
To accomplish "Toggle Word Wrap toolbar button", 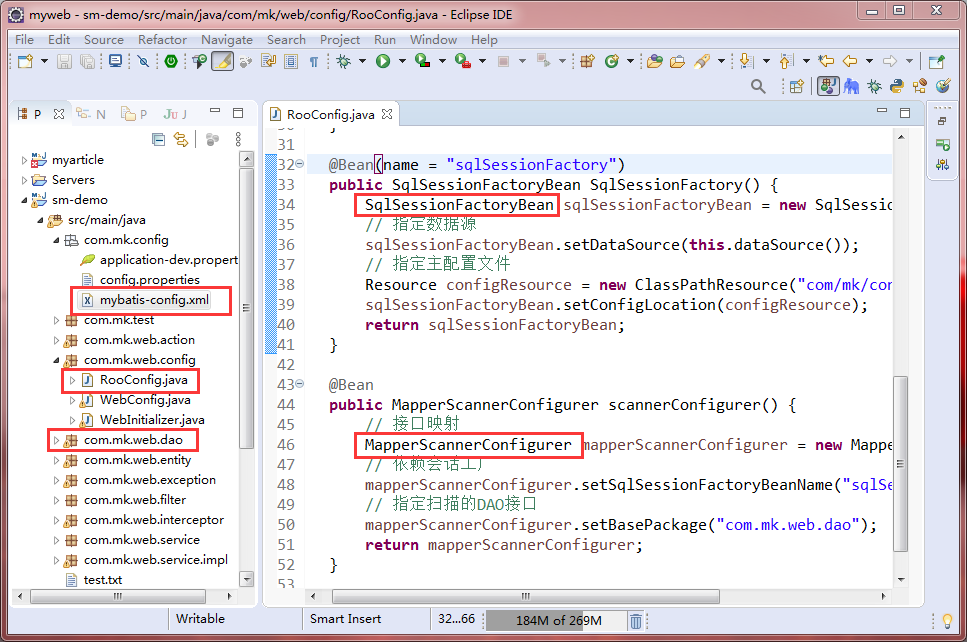I will pyautogui.click(x=268, y=61).
